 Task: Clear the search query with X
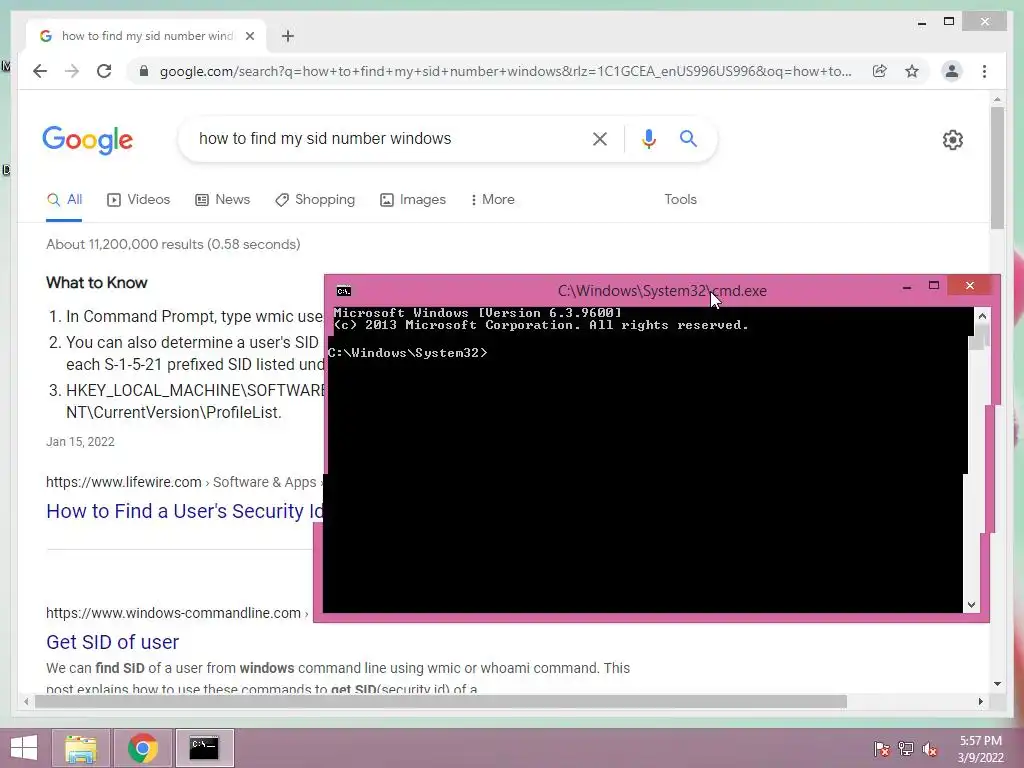tap(600, 138)
